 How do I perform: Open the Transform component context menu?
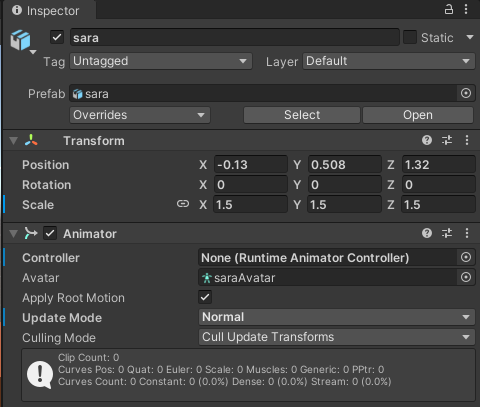pos(467,140)
